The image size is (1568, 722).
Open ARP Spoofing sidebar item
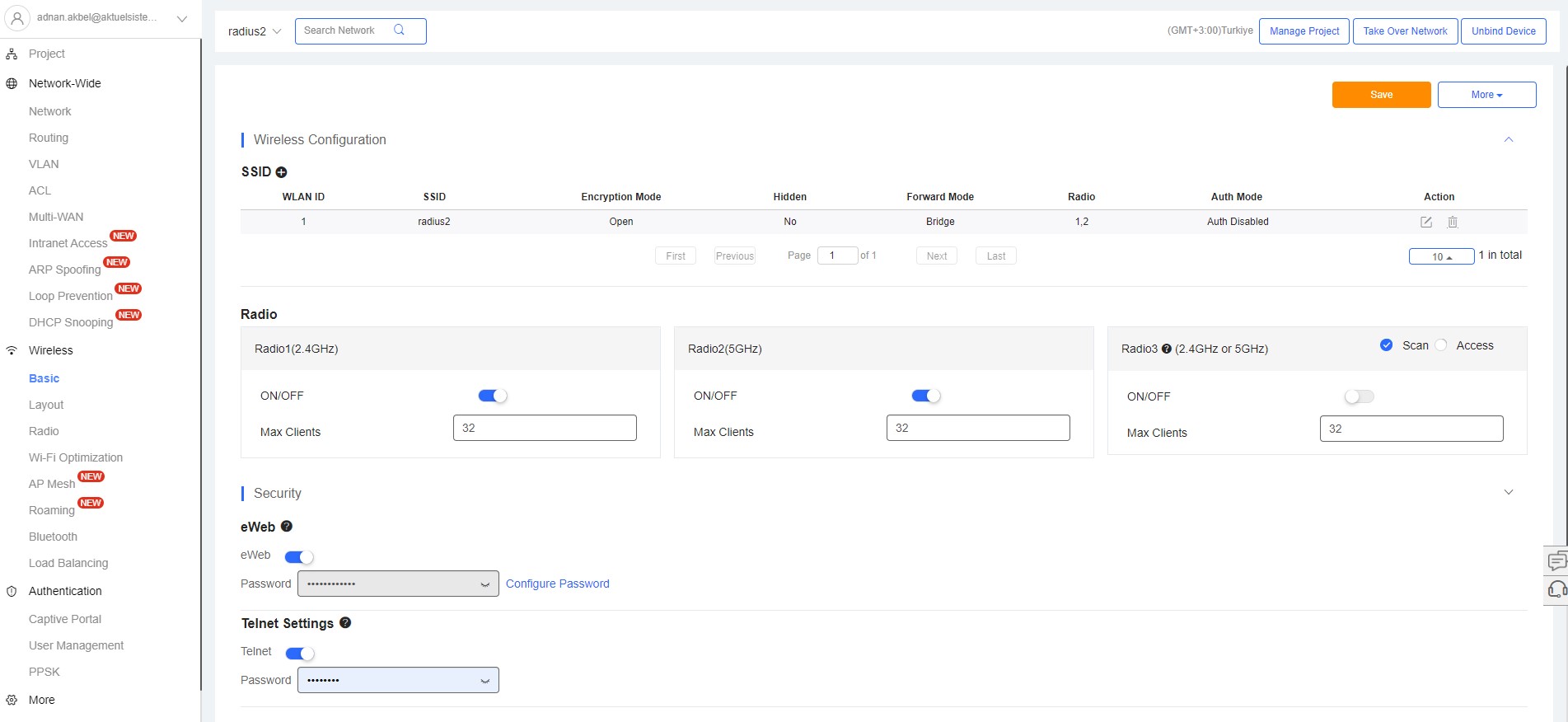(x=64, y=270)
